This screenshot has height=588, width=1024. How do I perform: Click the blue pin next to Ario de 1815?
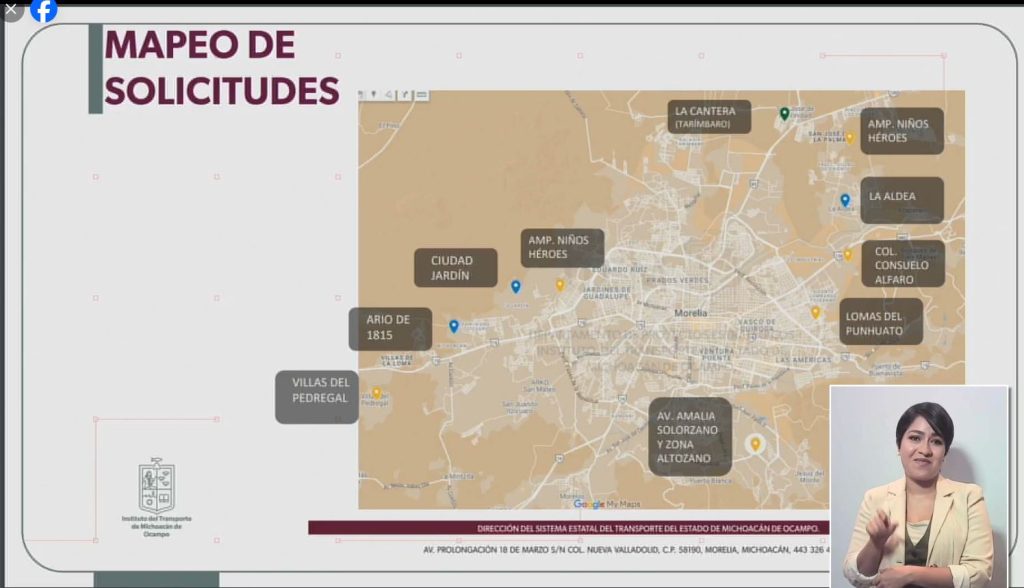tap(454, 326)
